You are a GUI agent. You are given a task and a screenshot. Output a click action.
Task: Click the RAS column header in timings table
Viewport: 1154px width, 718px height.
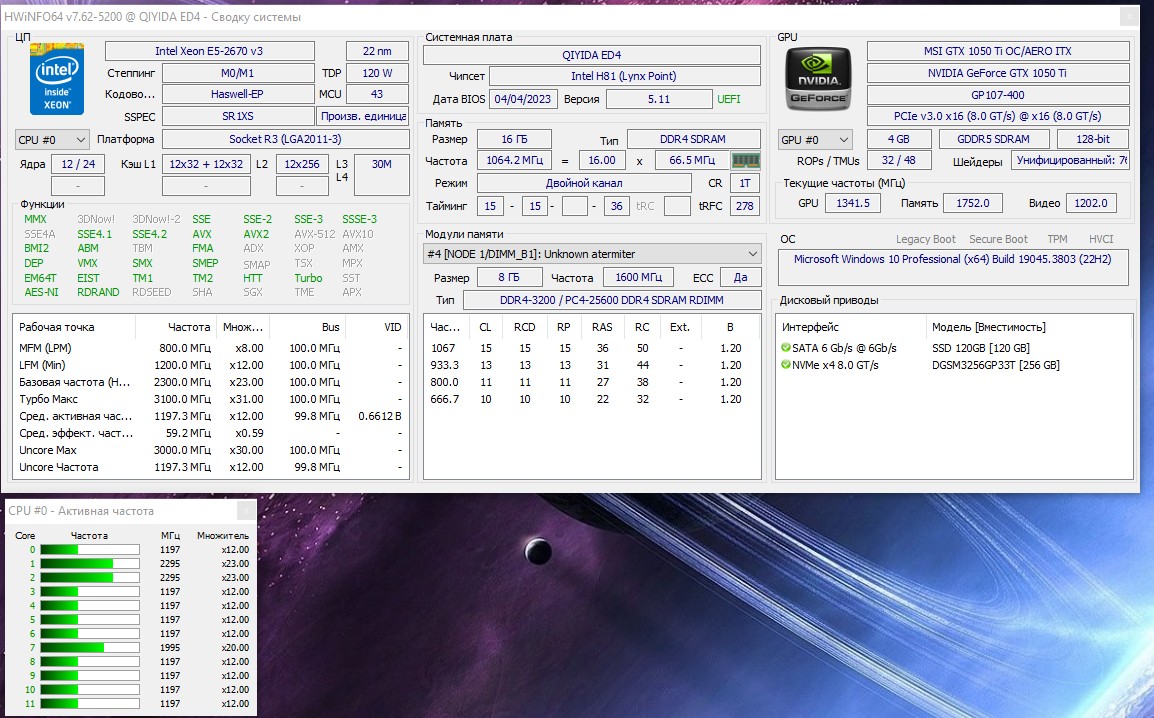[602, 327]
